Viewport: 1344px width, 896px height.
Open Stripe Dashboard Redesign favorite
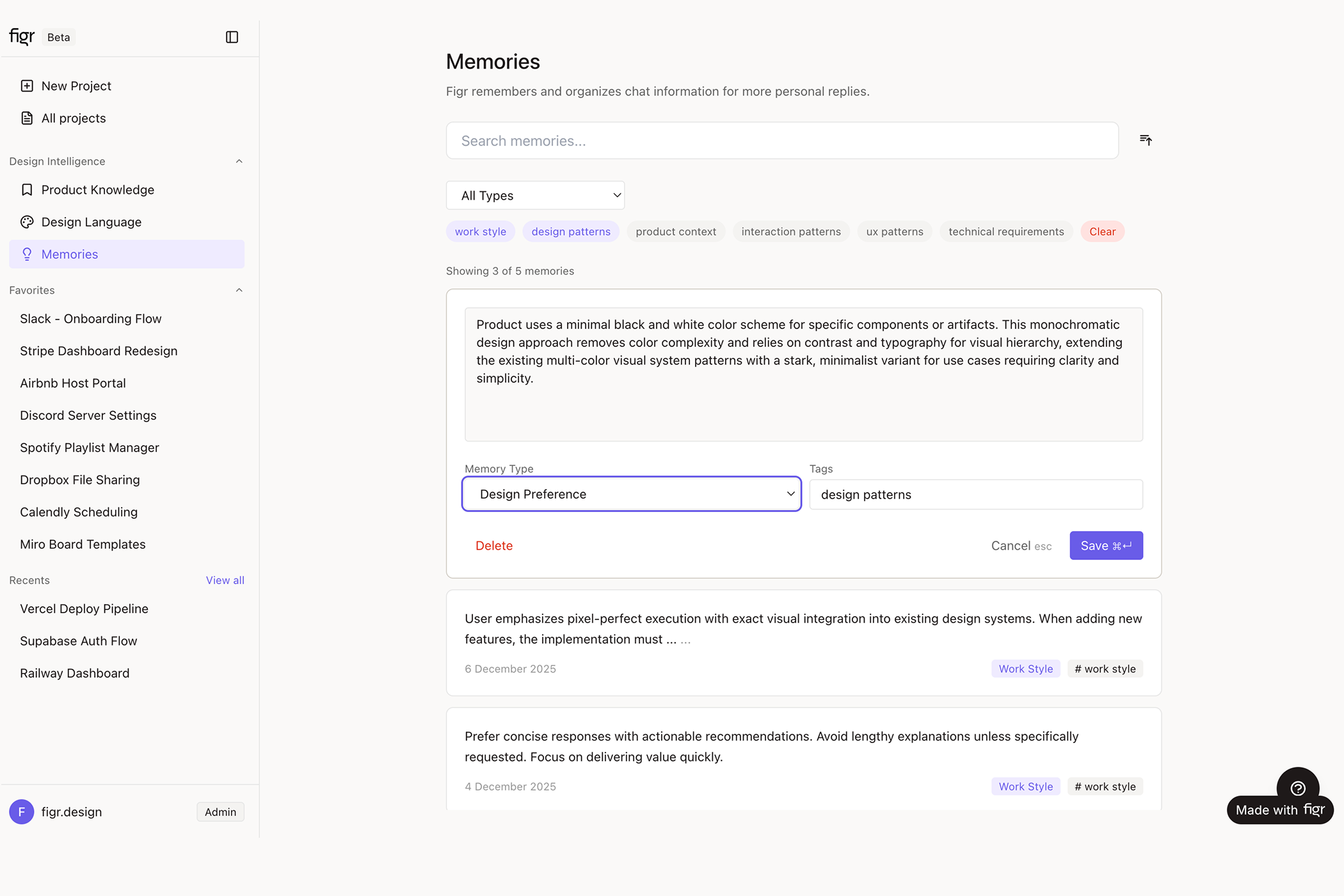pyautogui.click(x=99, y=351)
